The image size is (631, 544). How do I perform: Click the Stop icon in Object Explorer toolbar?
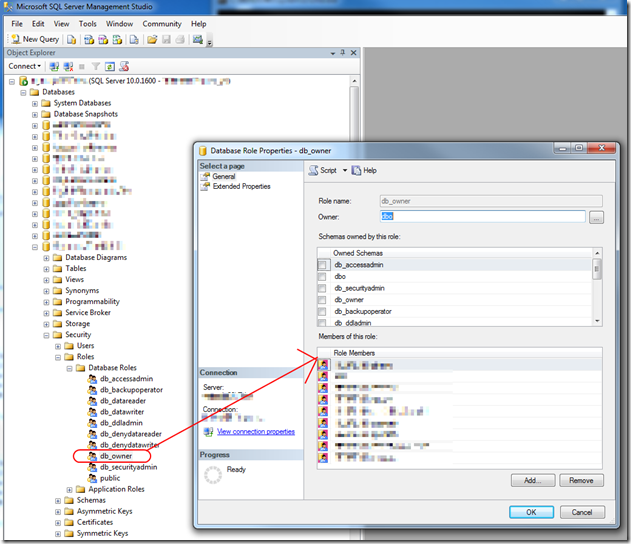[x=82, y=66]
